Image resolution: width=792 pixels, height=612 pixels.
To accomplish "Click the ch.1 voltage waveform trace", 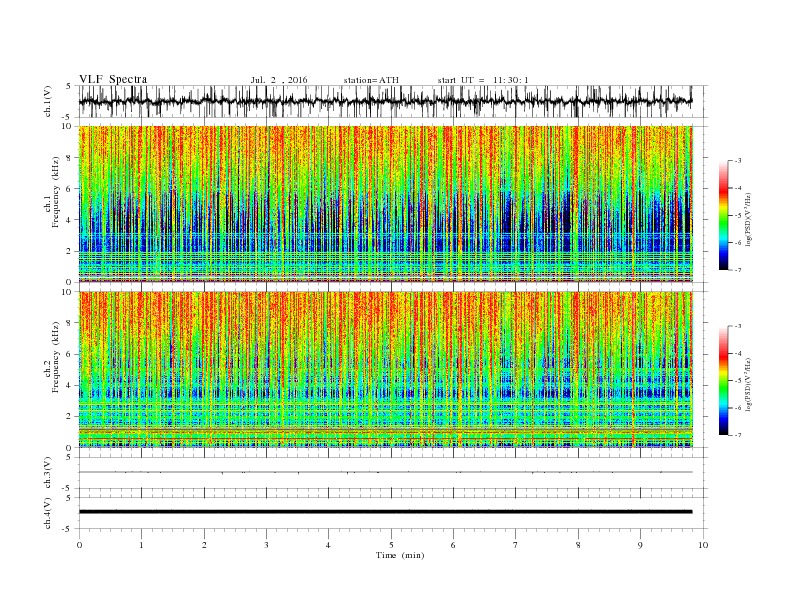I will pos(385,101).
